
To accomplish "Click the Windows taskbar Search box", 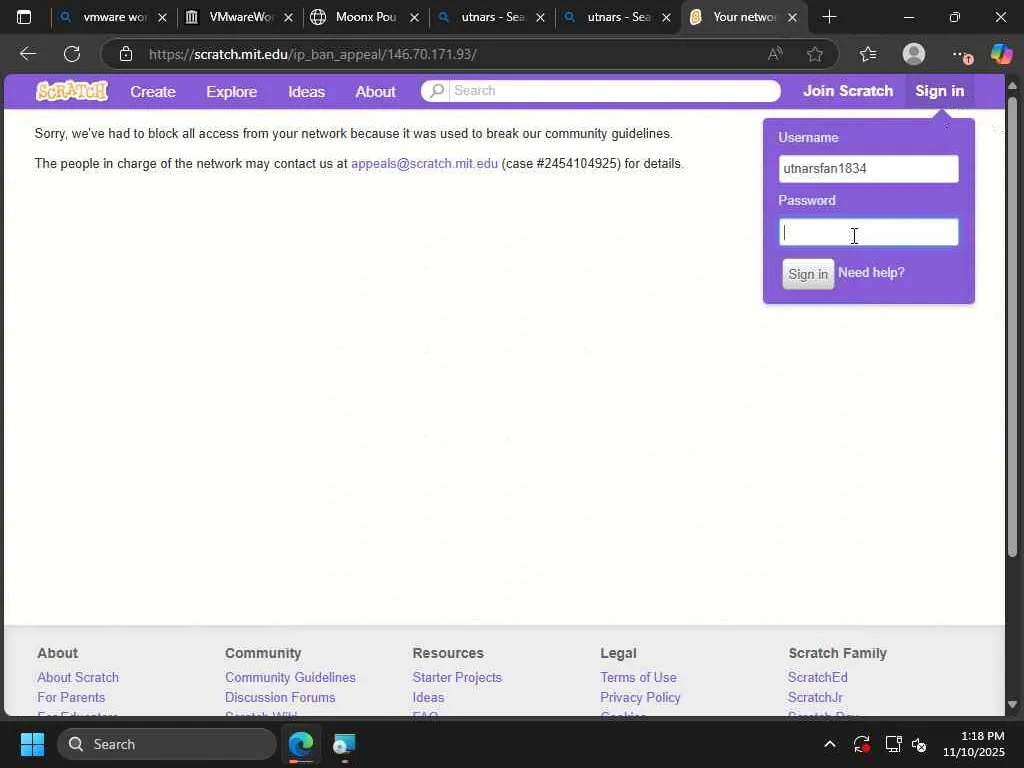I will pyautogui.click(x=167, y=744).
